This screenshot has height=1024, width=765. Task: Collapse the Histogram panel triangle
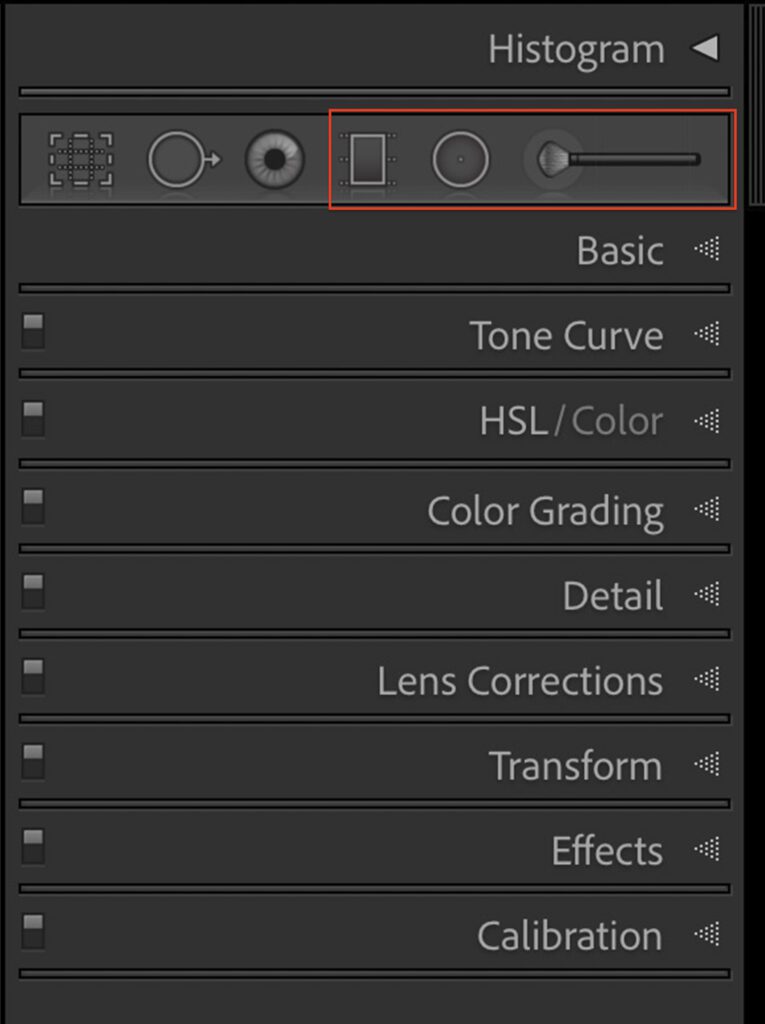[x=706, y=48]
